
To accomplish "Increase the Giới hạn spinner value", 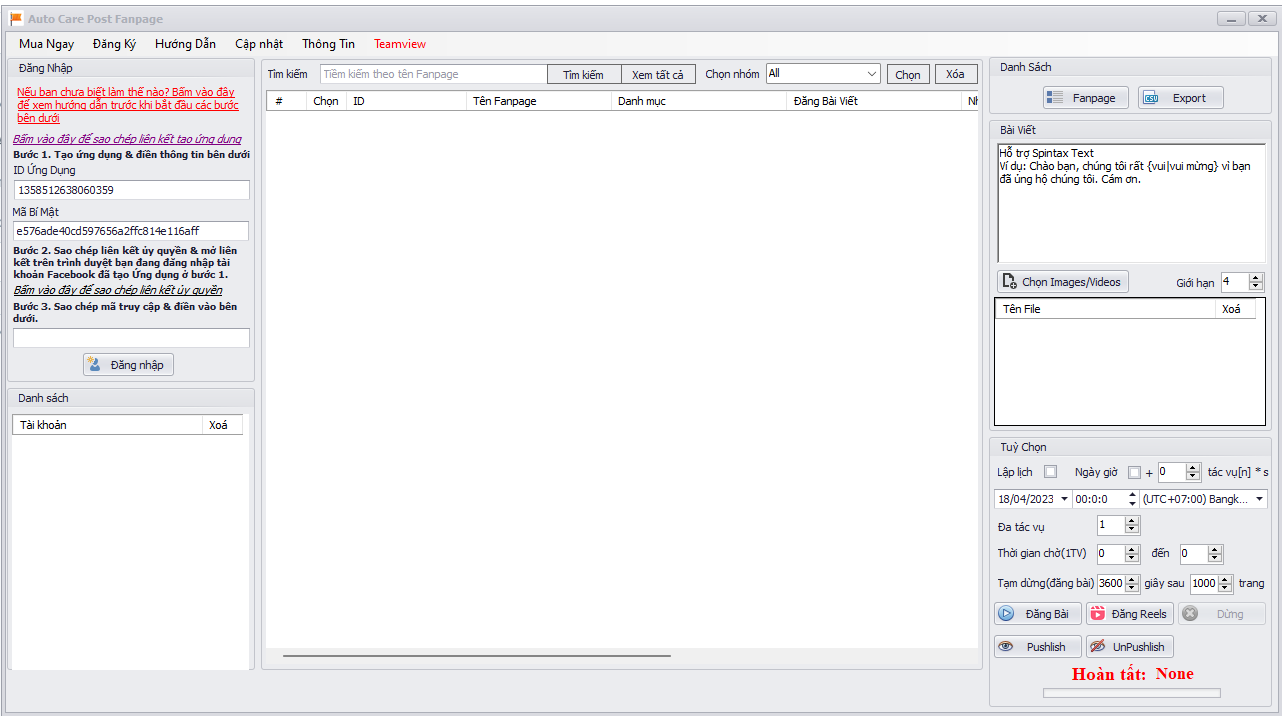I will coord(1256,278).
